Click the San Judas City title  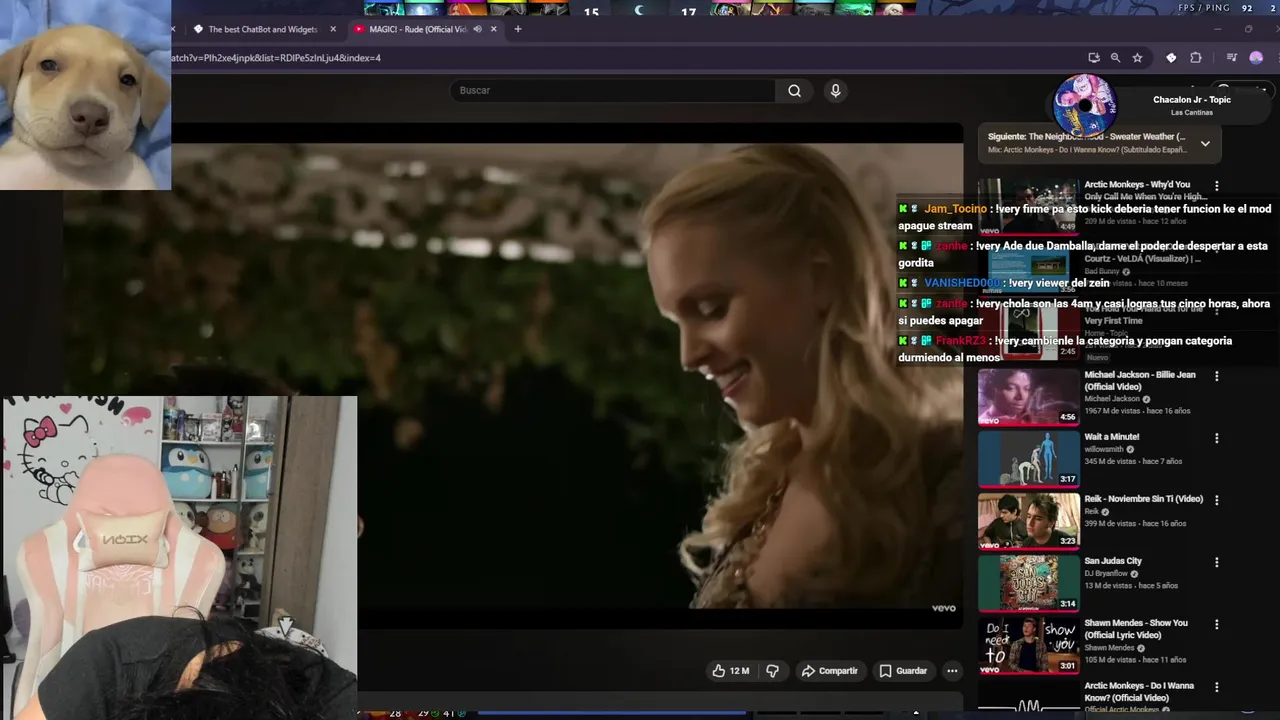point(1113,561)
